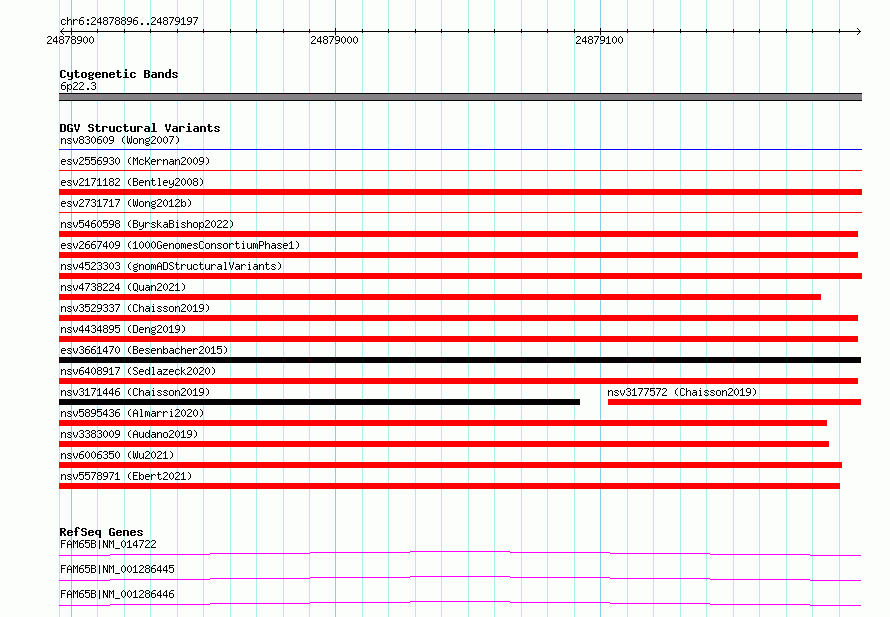The height and width of the screenshot is (617, 890).
Task: Select esv2667409 (1000GenomesConsortiumPhase1) label
Action: coord(180,245)
